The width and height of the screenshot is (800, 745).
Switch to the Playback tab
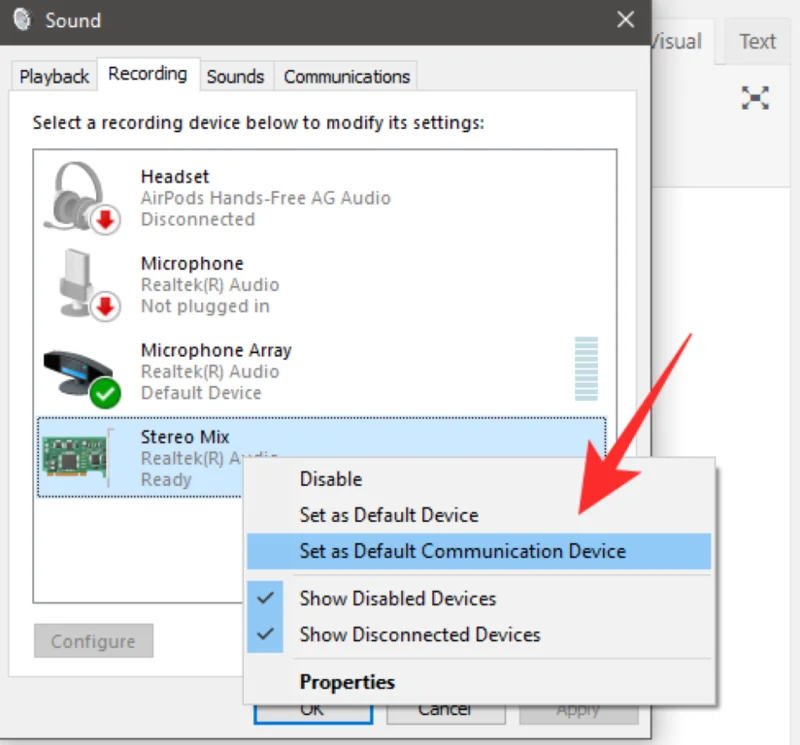[x=54, y=76]
